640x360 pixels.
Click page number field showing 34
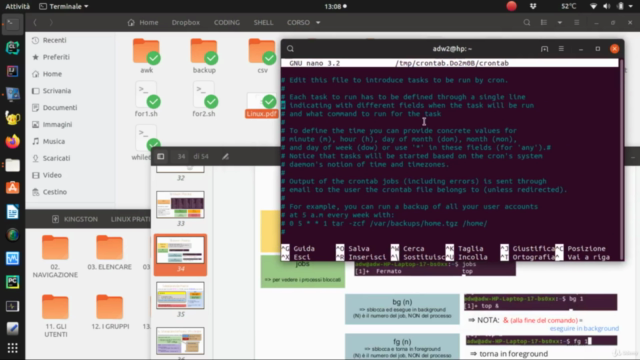pos(181,156)
